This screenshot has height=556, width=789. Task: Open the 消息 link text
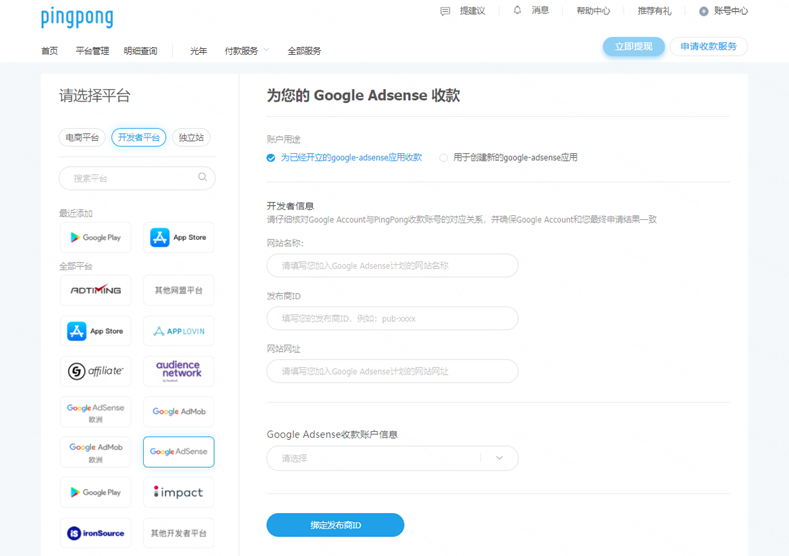[540, 10]
